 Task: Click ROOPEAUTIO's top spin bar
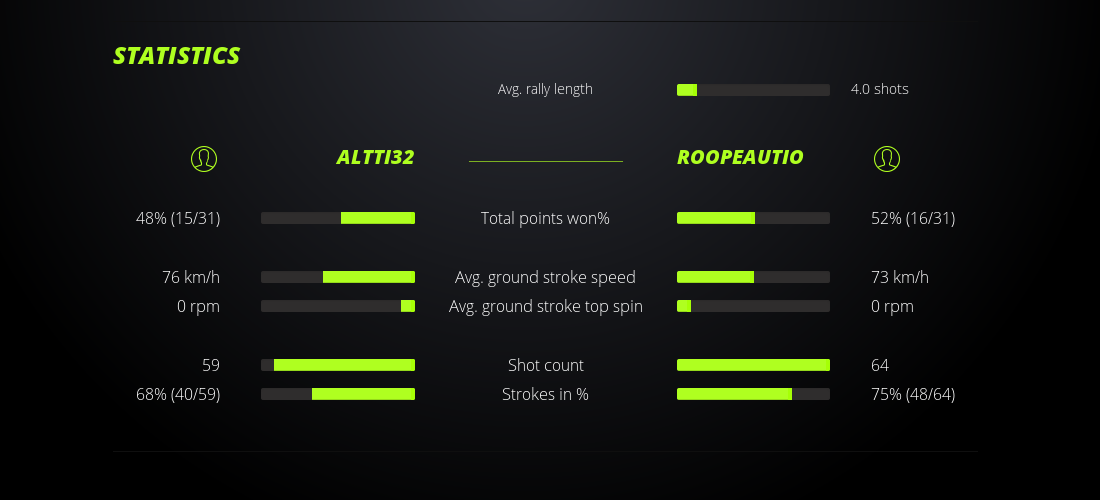pyautogui.click(x=753, y=306)
